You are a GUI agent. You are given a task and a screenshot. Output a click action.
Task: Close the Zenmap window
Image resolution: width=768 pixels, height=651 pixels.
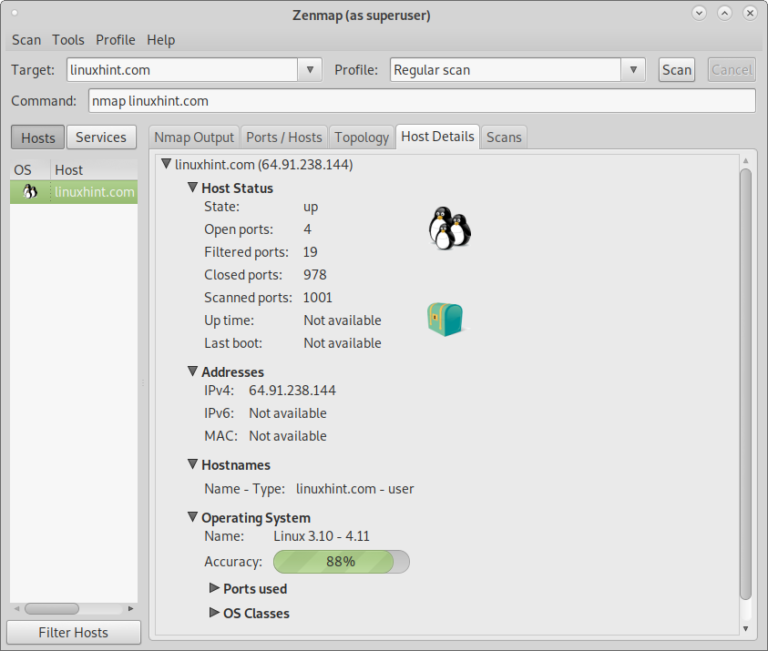[750, 13]
